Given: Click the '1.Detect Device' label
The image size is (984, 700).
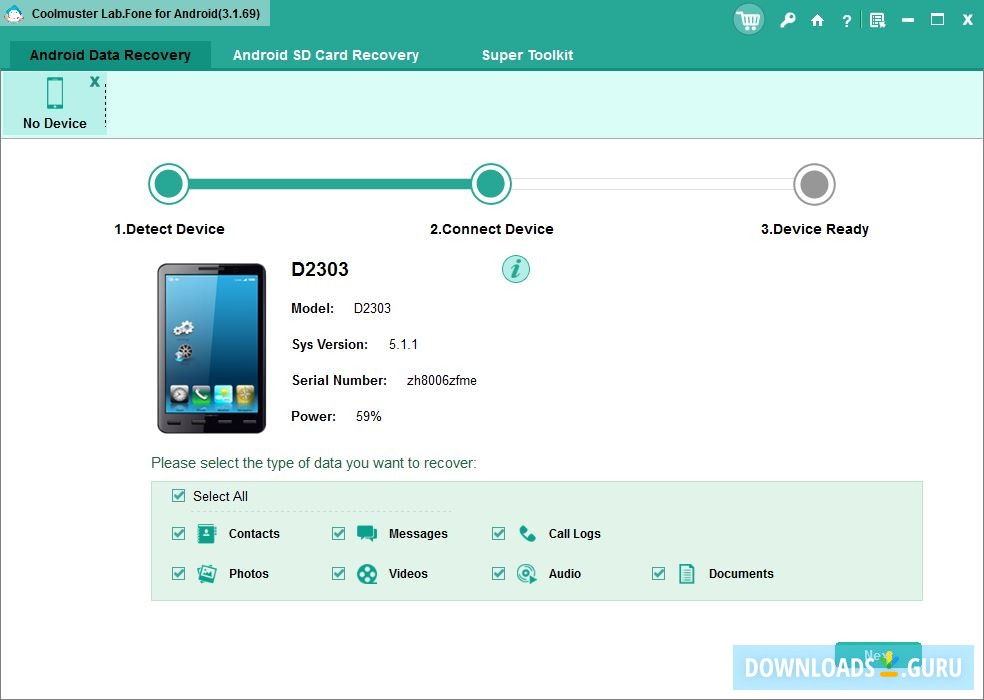Looking at the screenshot, I should tap(169, 229).
